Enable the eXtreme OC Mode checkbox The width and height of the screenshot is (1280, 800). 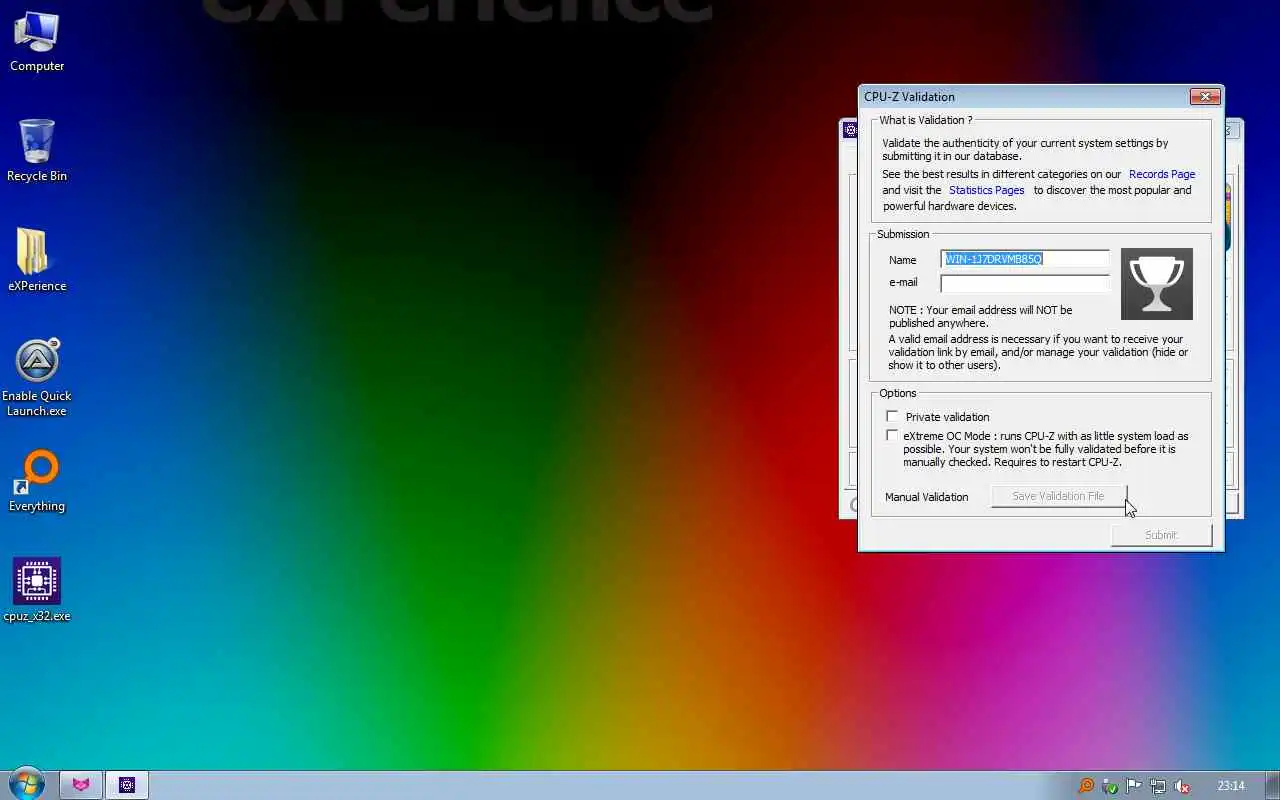pos(892,435)
